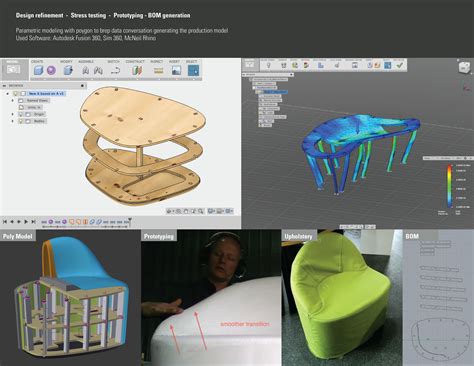Screen dimensions: 474x366
Task: Click the Sketch line-arrow icon
Action: click(115, 71)
